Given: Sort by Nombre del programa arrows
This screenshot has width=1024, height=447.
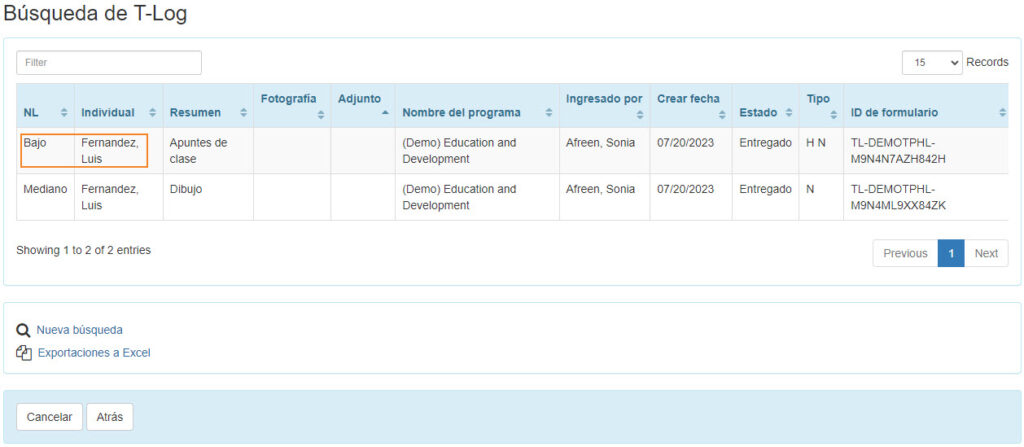Looking at the screenshot, I should coord(549,112).
